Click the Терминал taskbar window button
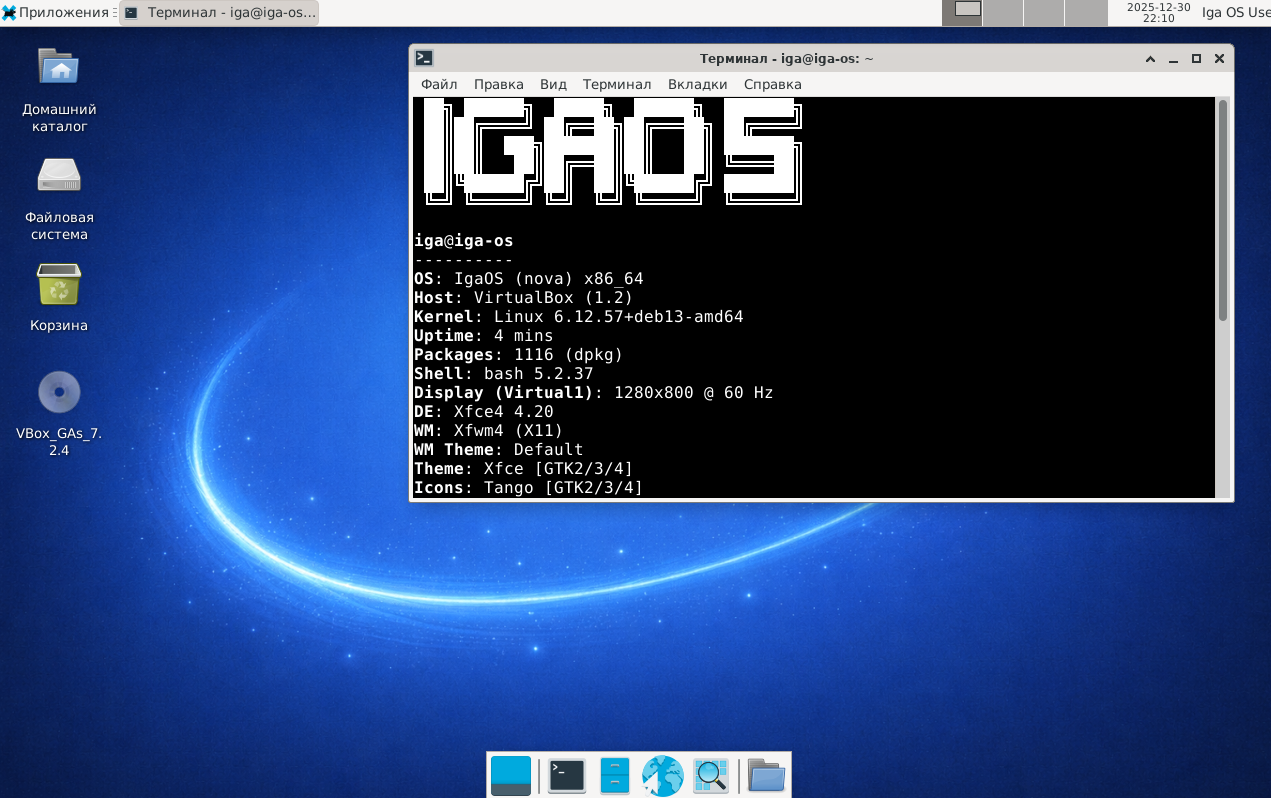 click(220, 13)
